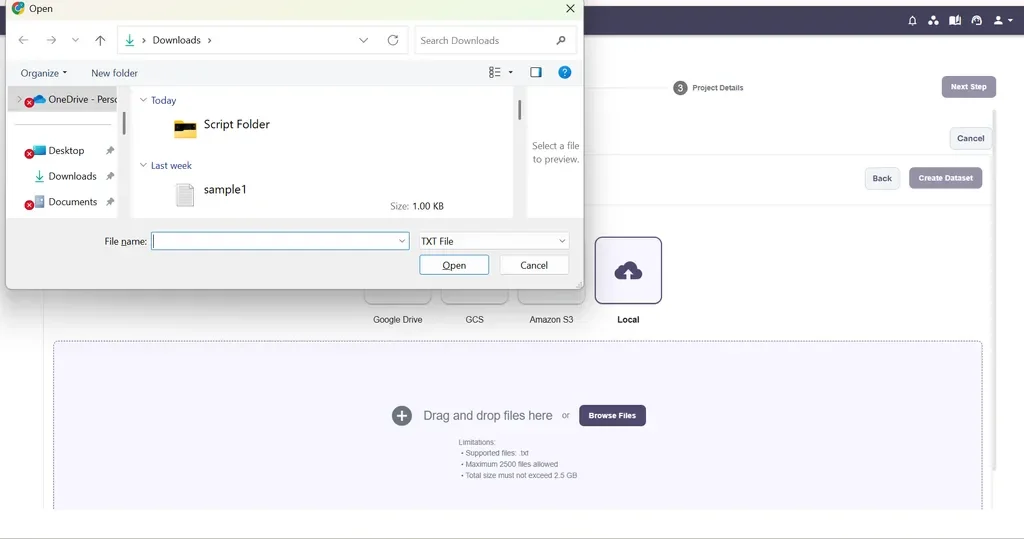Click the navigation pane scrollbar
This screenshot has height=539, width=1024.
123,123
